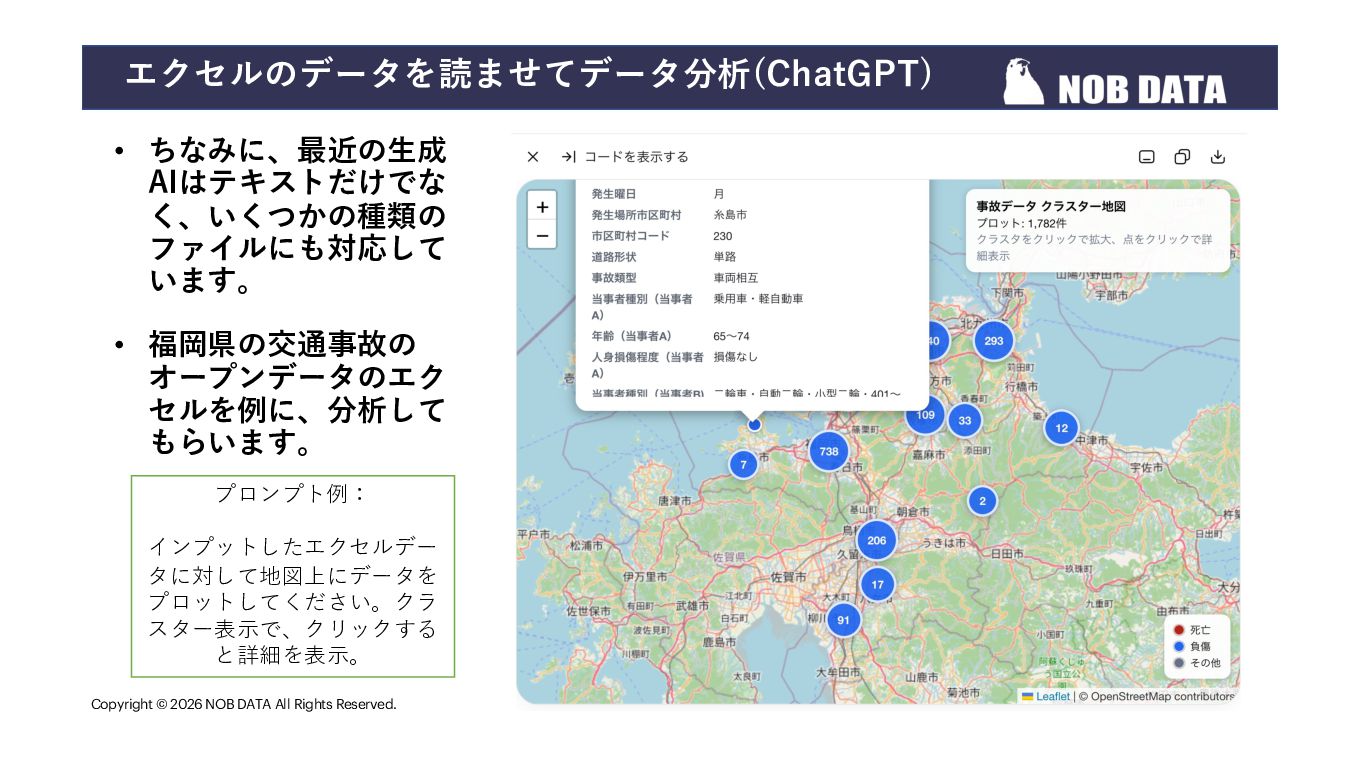
Task: Click the arrow icon beside コードを表示する
Action: point(568,157)
